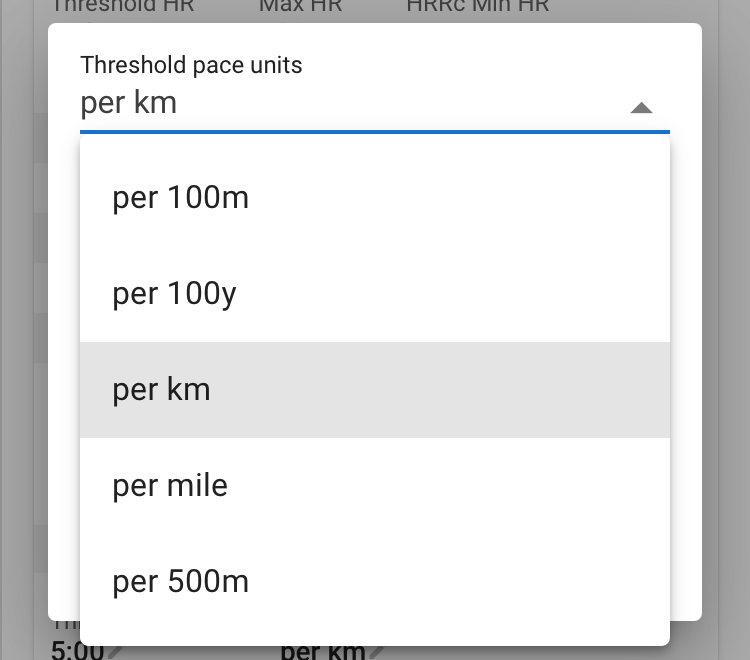The image size is (750, 660).
Task: Switch pace units to 'per mile'
Action: [x=170, y=486]
